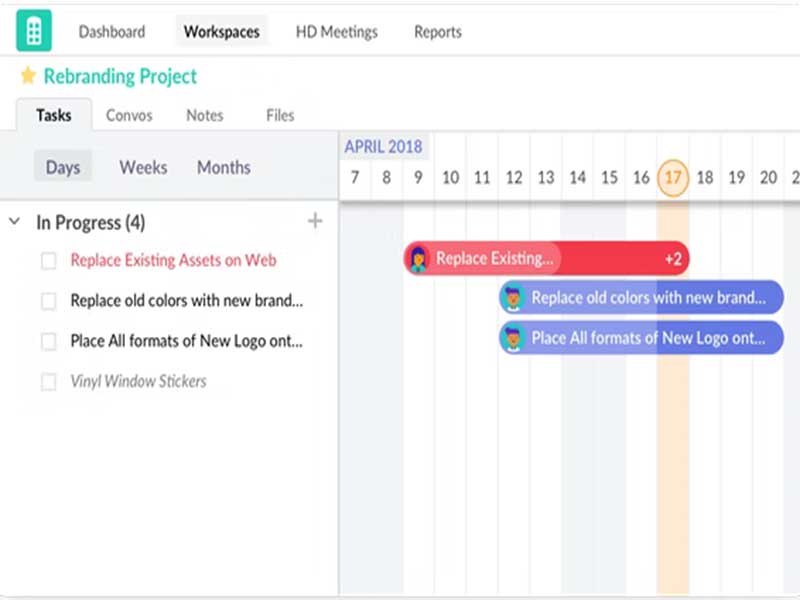Click today's date marker 17
Screen dimensions: 800x600
673,178
